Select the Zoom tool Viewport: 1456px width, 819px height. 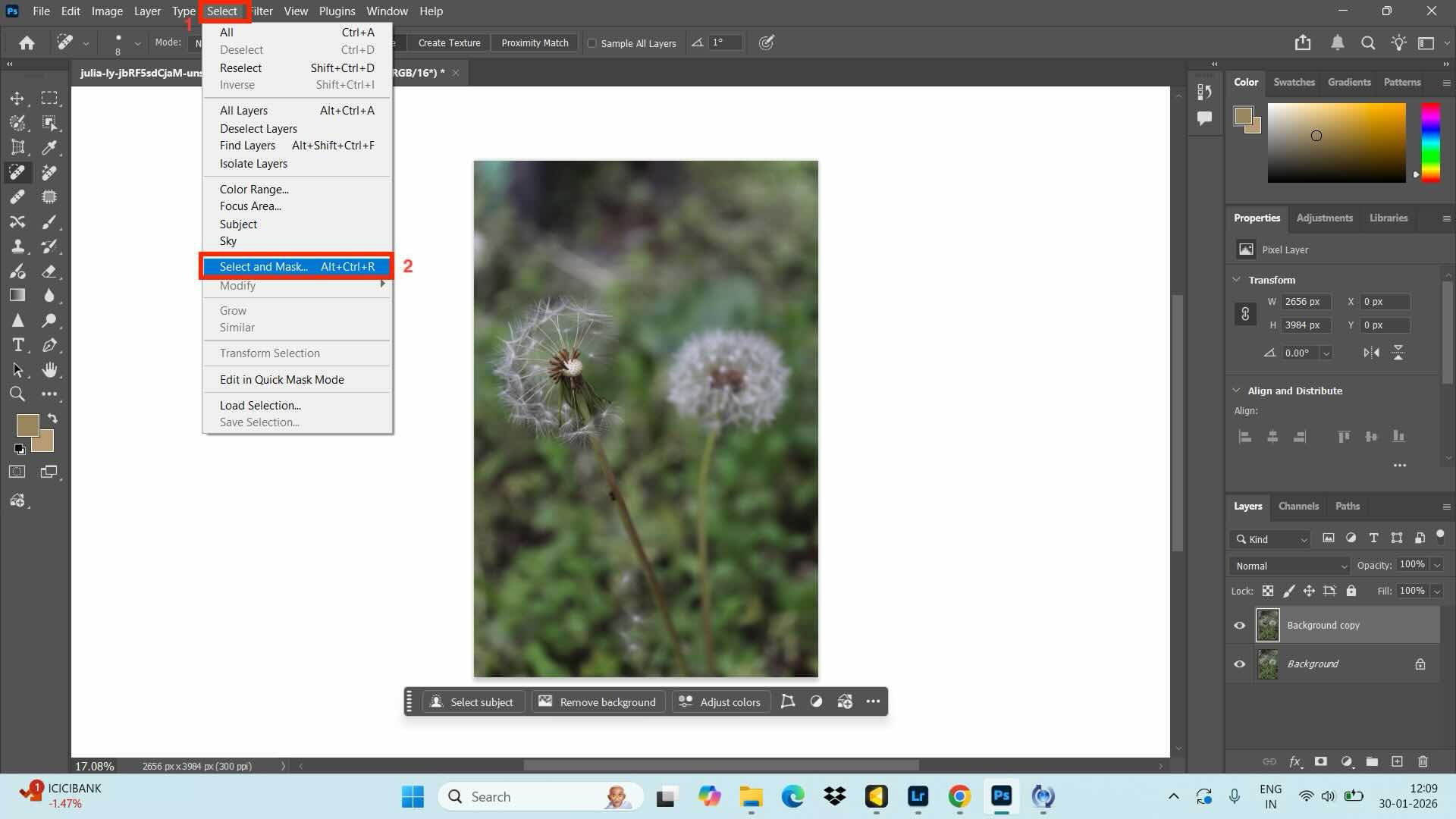(x=18, y=394)
